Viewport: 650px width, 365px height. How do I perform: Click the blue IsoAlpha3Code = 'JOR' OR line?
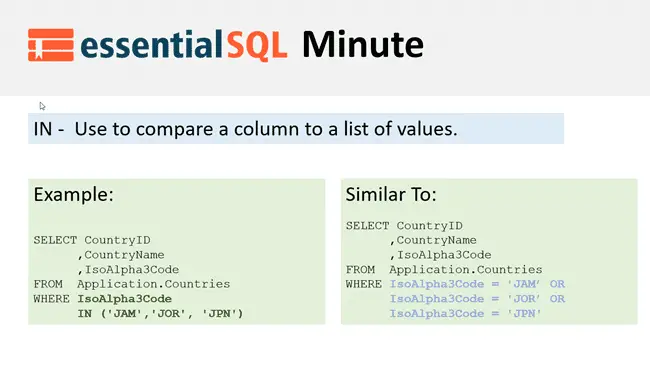pyautogui.click(x=477, y=299)
